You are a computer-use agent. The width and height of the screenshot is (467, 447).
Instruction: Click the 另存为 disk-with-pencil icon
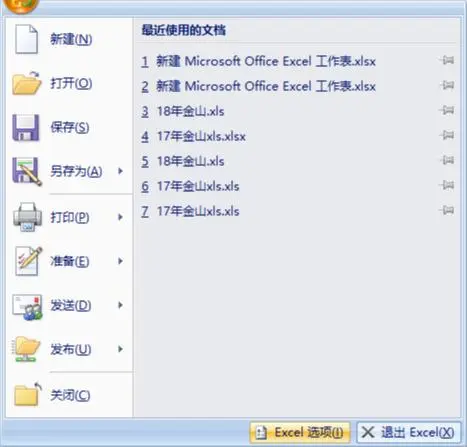coord(27,171)
